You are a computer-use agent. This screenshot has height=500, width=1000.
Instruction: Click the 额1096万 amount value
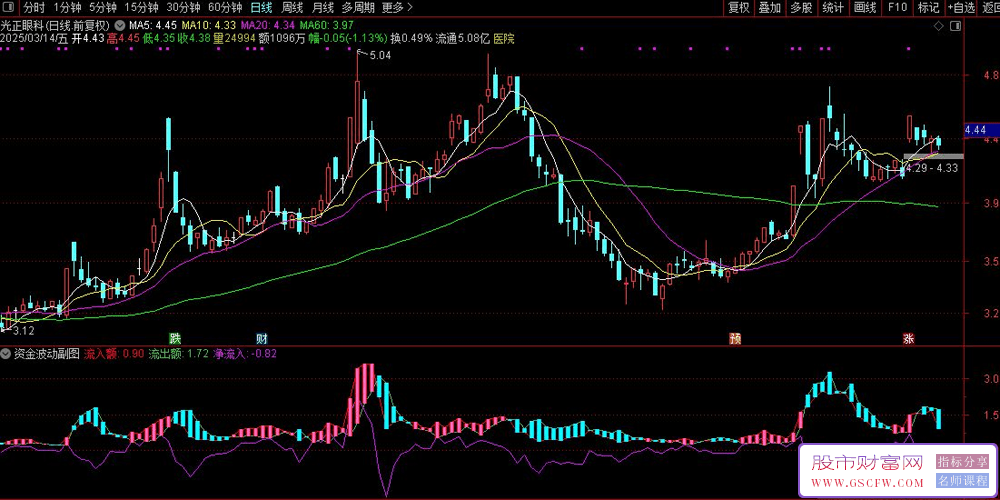click(x=283, y=39)
